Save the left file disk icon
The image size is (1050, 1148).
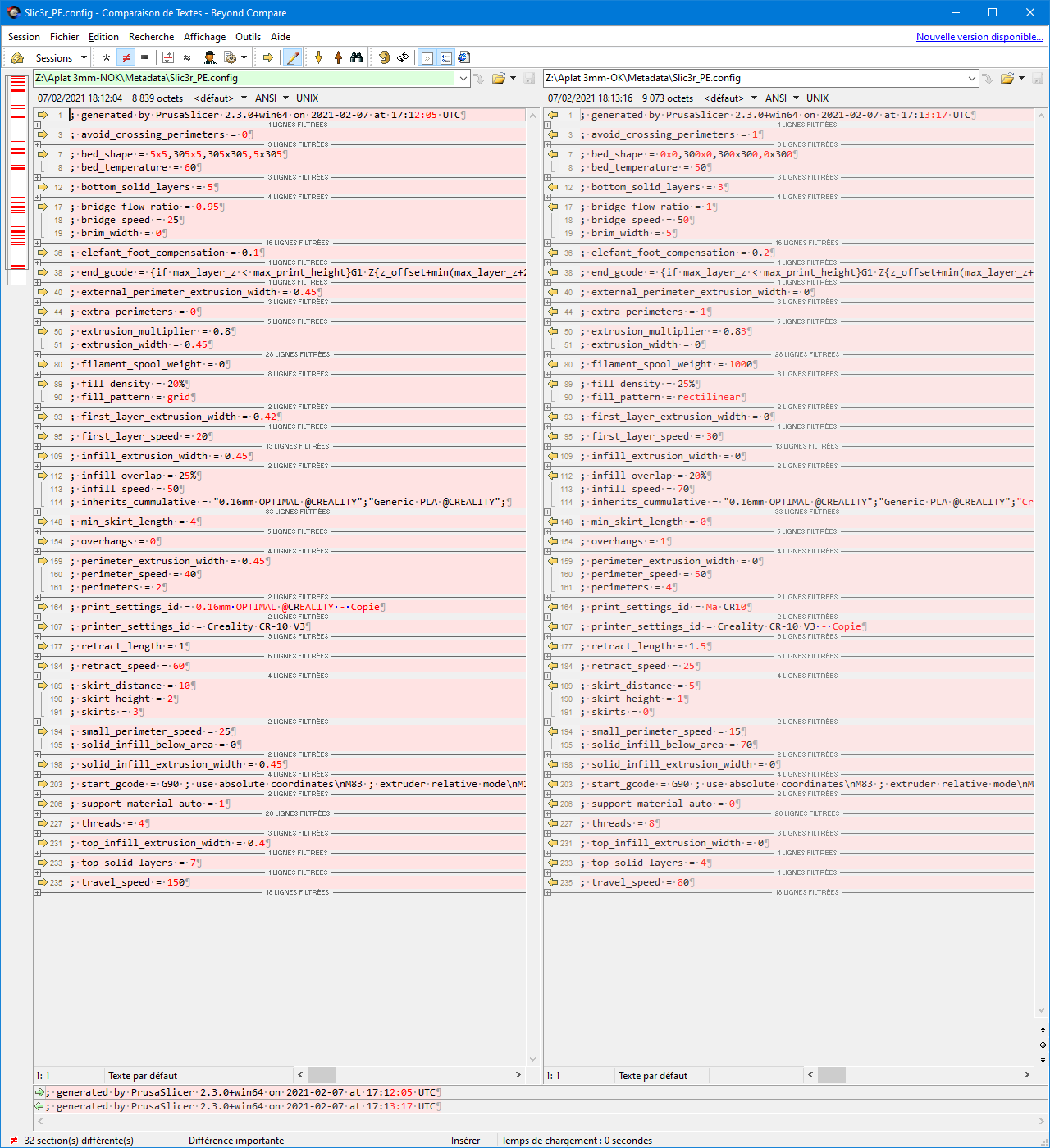point(529,79)
